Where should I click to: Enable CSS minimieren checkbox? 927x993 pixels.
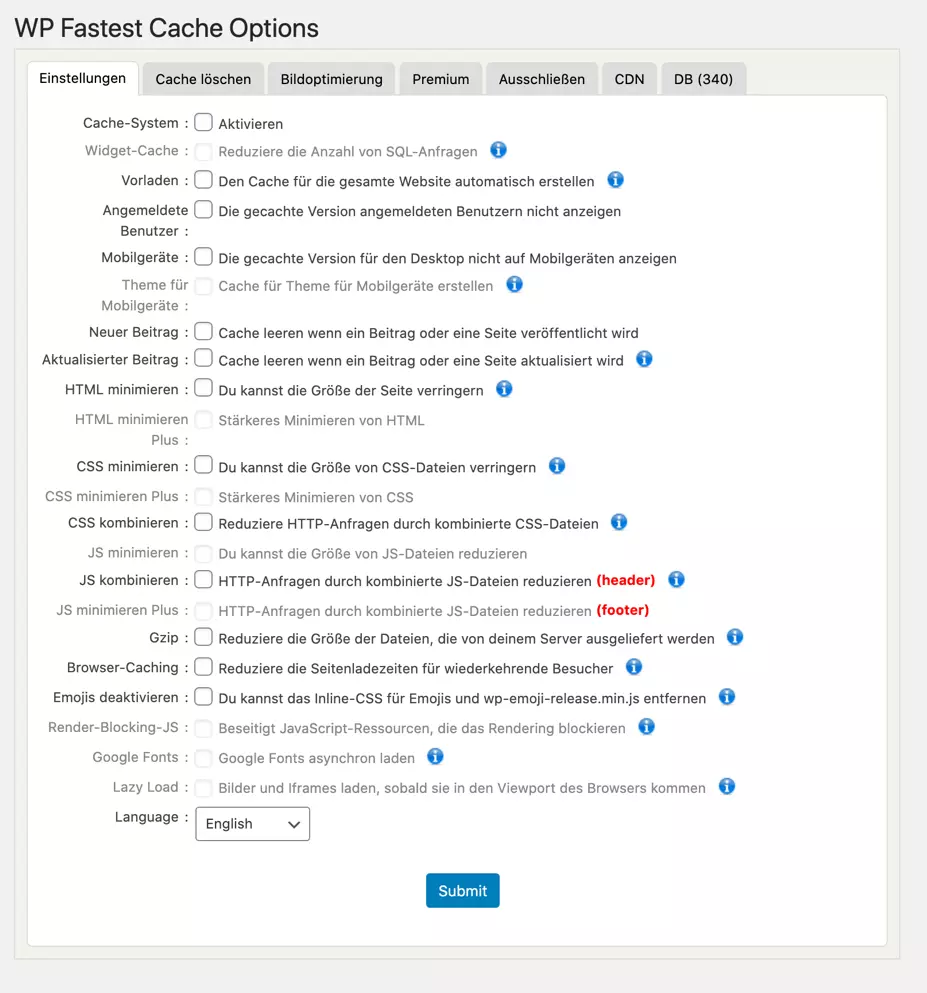[203, 465]
